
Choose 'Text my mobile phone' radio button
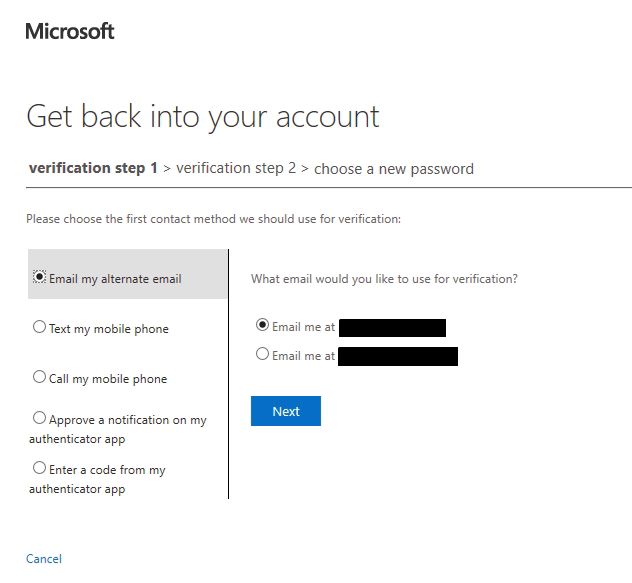tap(39, 327)
